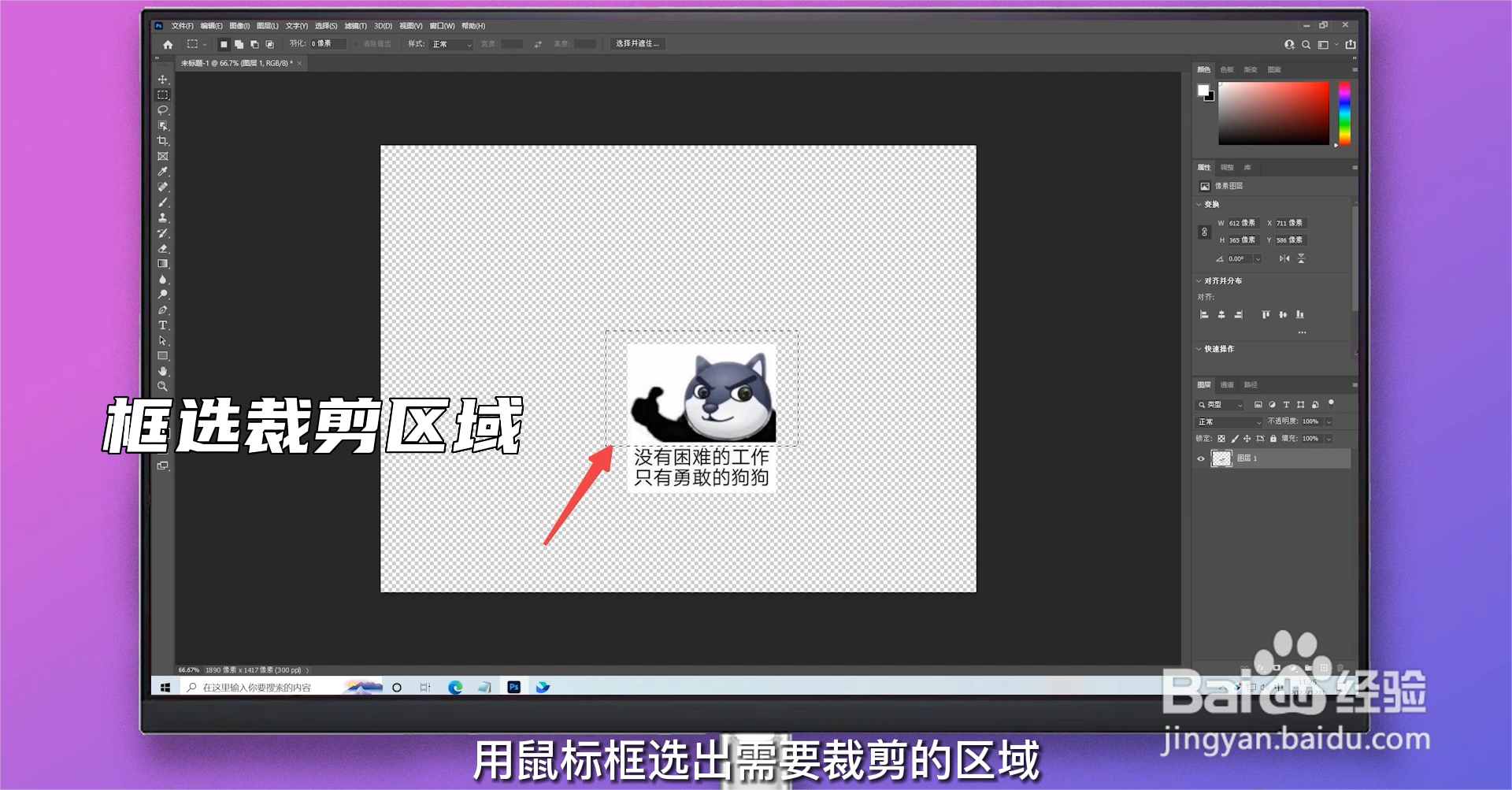The width and height of the screenshot is (1512, 790).
Task: Close the 未标题-1 document tab
Action: [x=299, y=63]
